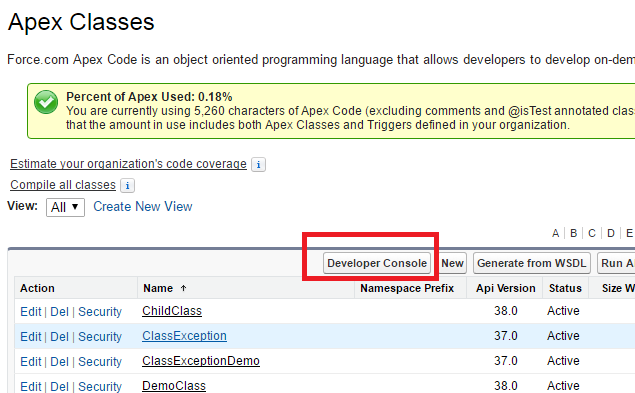Click Api Version 38.0 of ChildClass
This screenshot has width=635, height=393.
click(505, 311)
